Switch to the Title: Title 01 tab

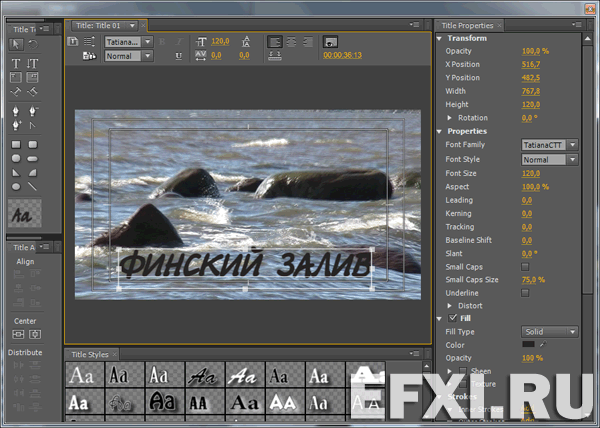coord(98,26)
